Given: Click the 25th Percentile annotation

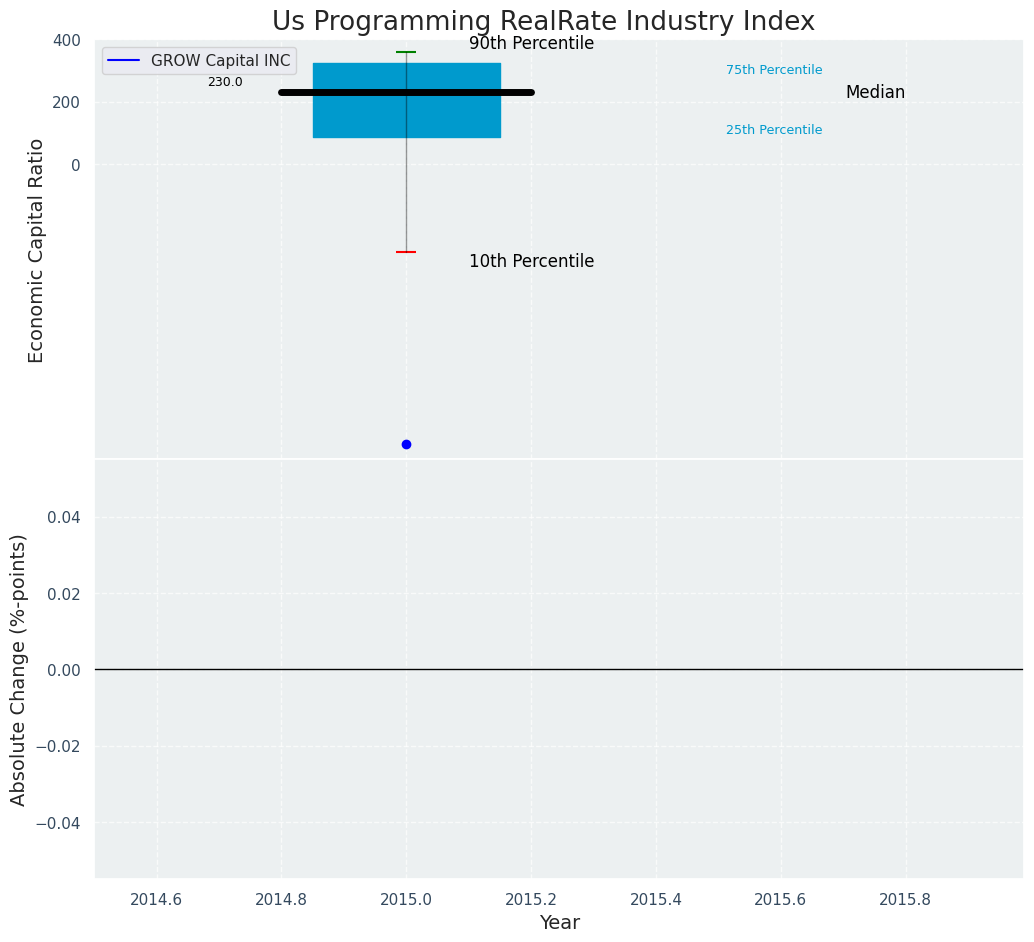Looking at the screenshot, I should coord(774,130).
